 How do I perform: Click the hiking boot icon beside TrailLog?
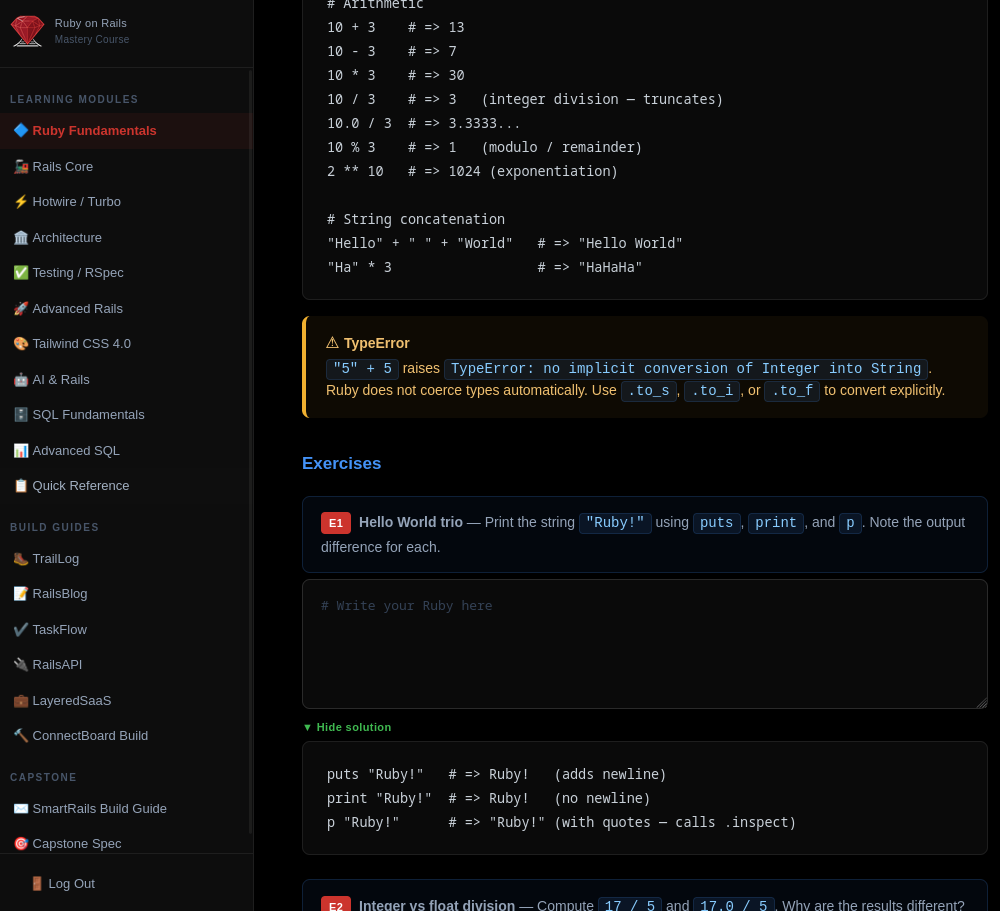pyautogui.click(x=21, y=558)
